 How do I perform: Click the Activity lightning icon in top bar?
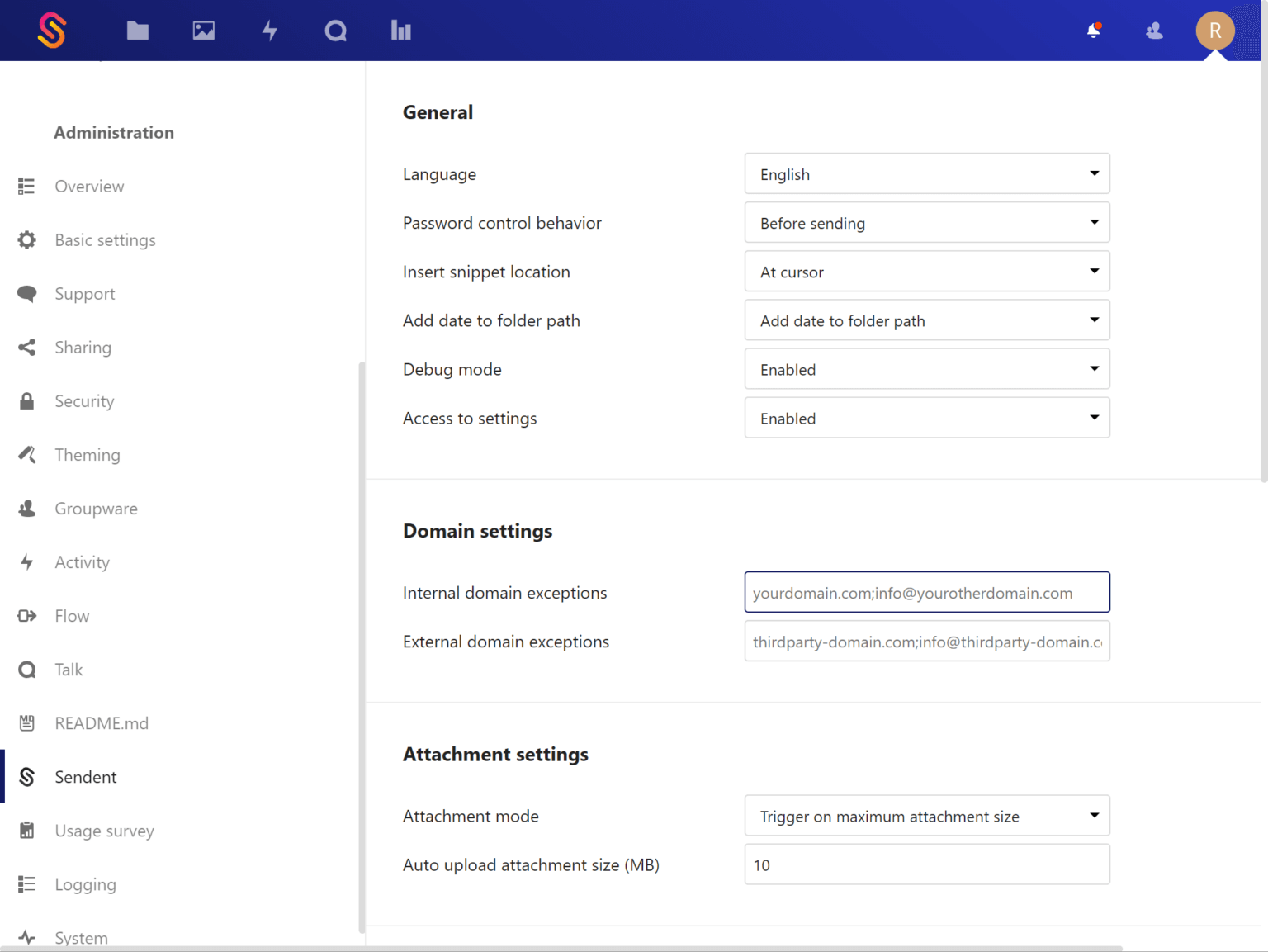[x=269, y=31]
